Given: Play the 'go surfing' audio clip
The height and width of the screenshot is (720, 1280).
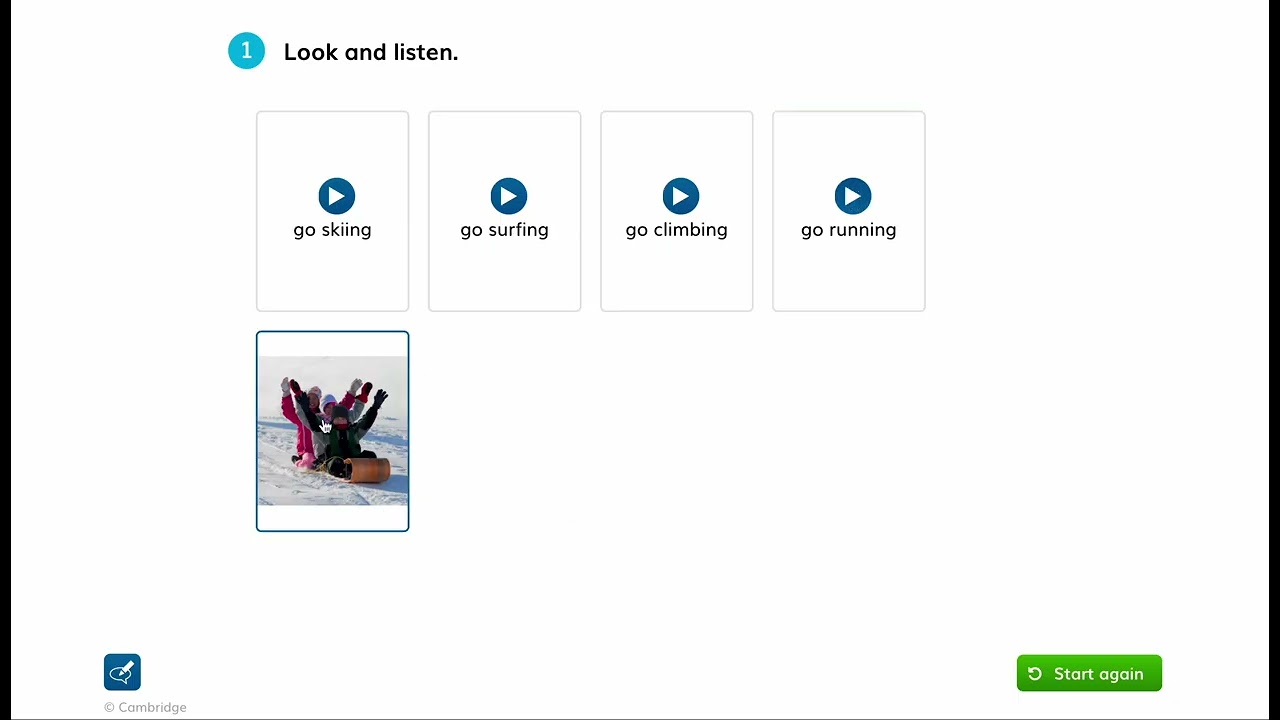Looking at the screenshot, I should pos(508,196).
